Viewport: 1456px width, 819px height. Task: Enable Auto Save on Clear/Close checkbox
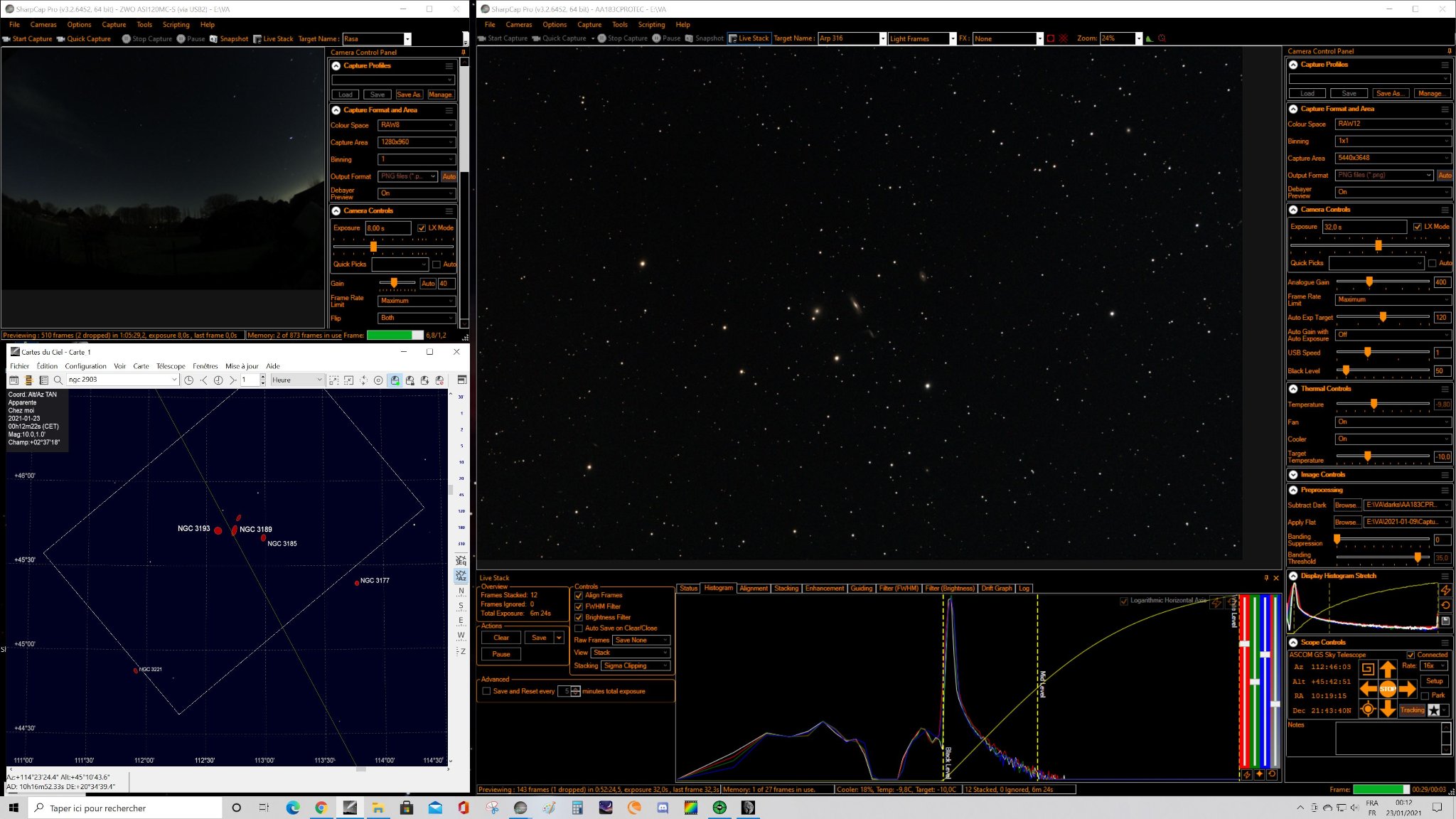click(579, 628)
